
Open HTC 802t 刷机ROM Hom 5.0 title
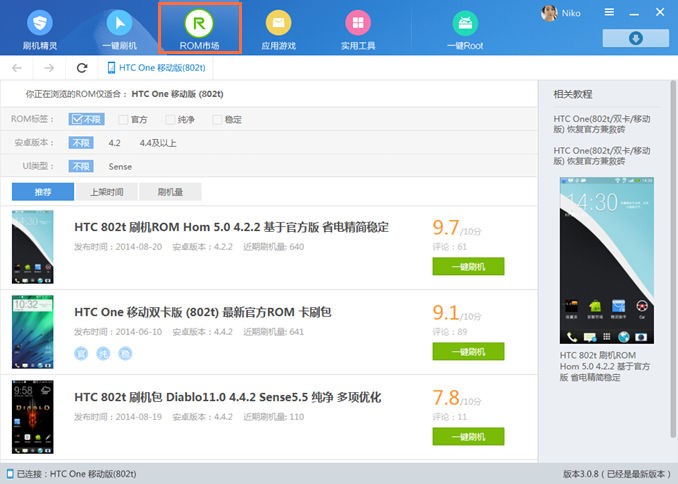231,227
